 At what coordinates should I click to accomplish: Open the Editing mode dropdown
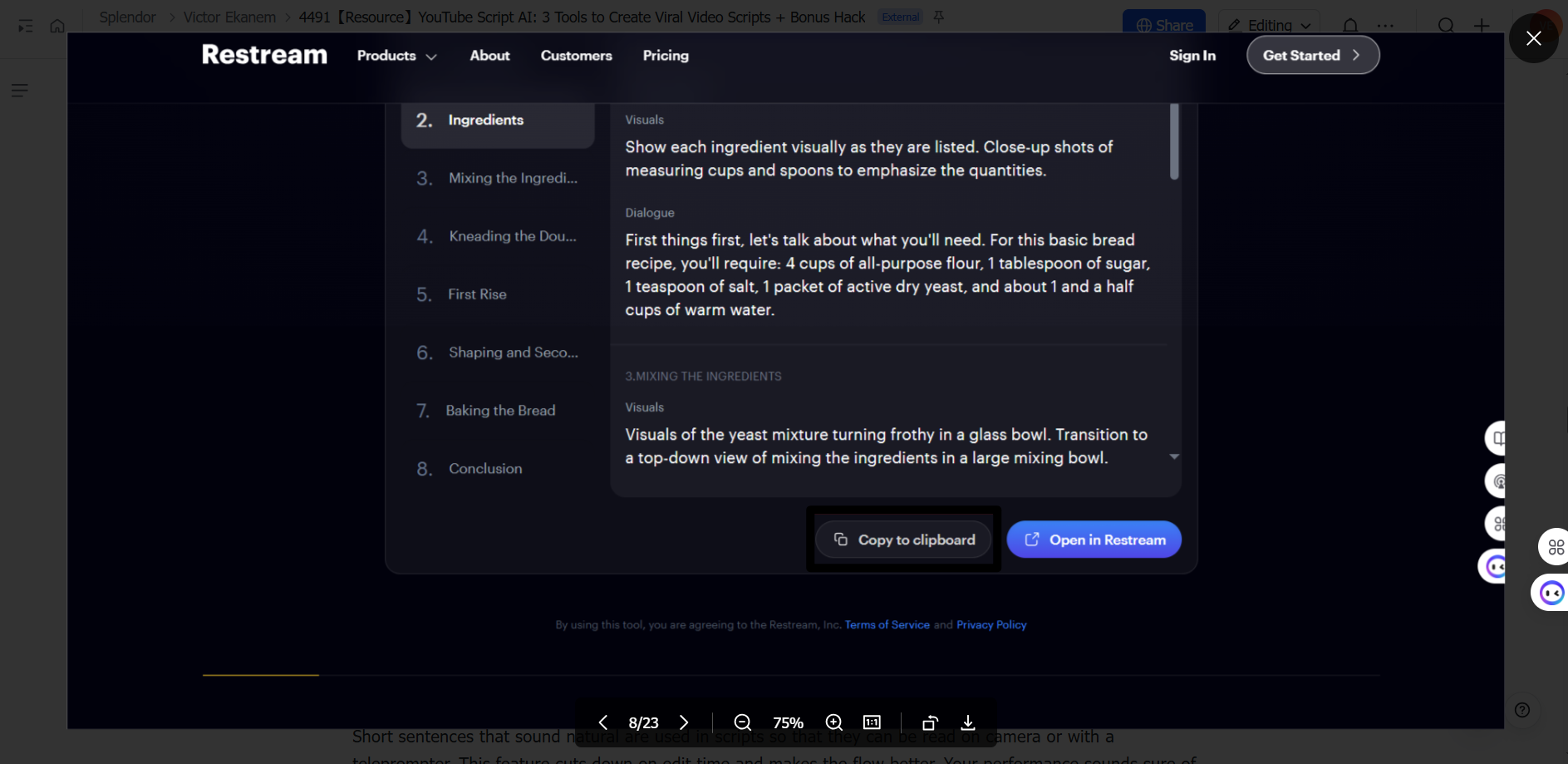1270,25
